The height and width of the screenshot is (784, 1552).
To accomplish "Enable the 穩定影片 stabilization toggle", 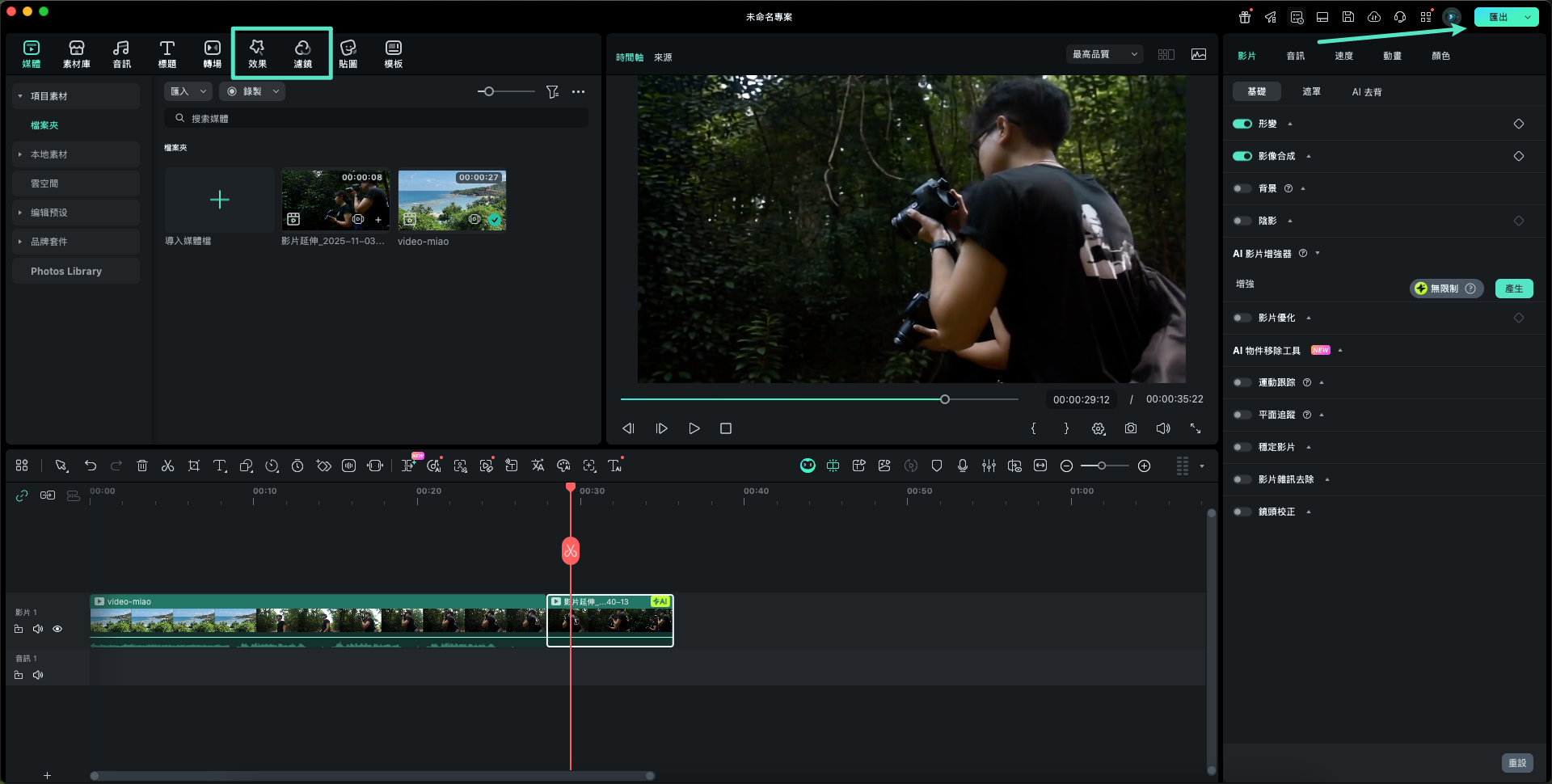I will click(1242, 447).
